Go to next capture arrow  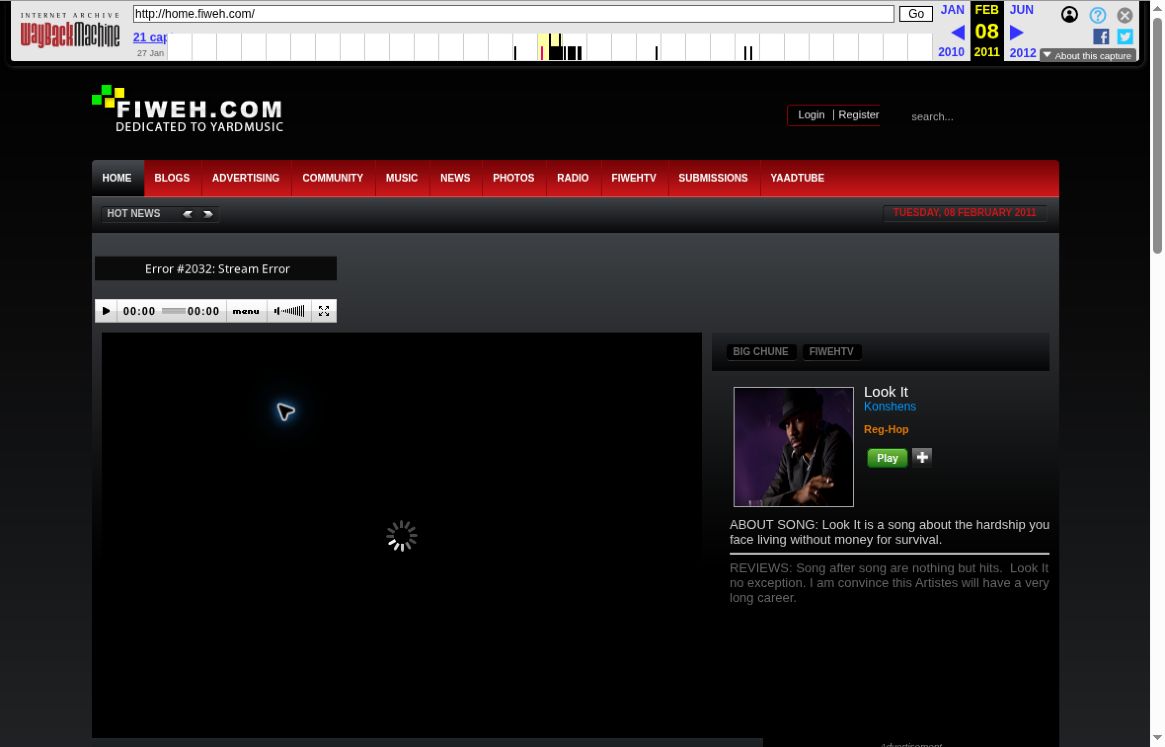pos(1016,32)
